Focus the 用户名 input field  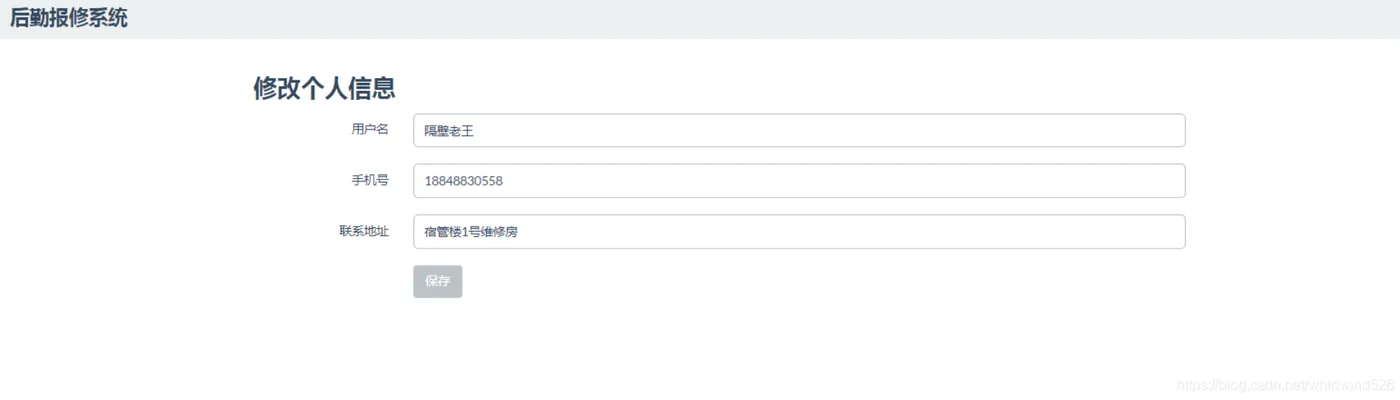point(798,130)
